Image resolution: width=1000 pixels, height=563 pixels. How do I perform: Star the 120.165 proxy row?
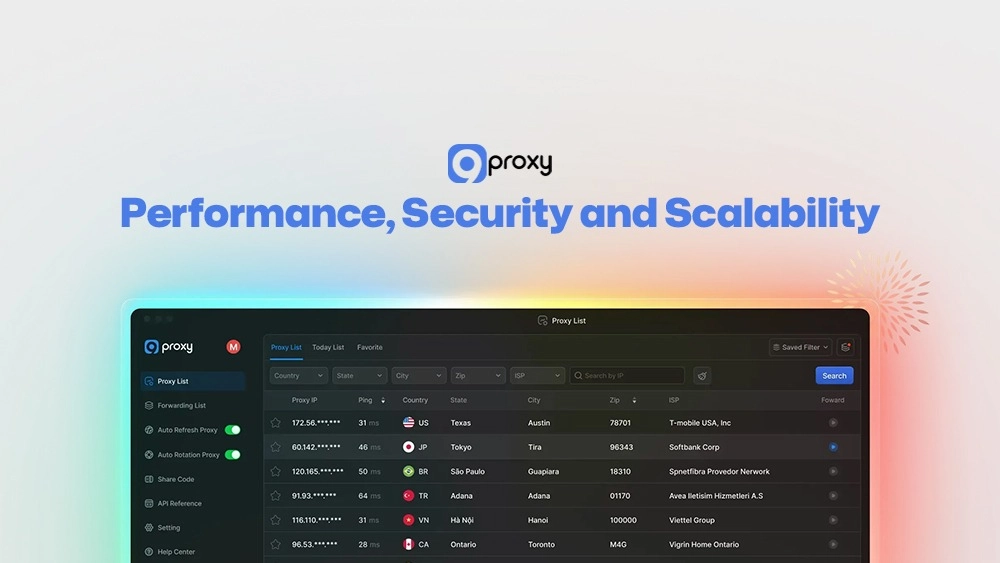(276, 472)
